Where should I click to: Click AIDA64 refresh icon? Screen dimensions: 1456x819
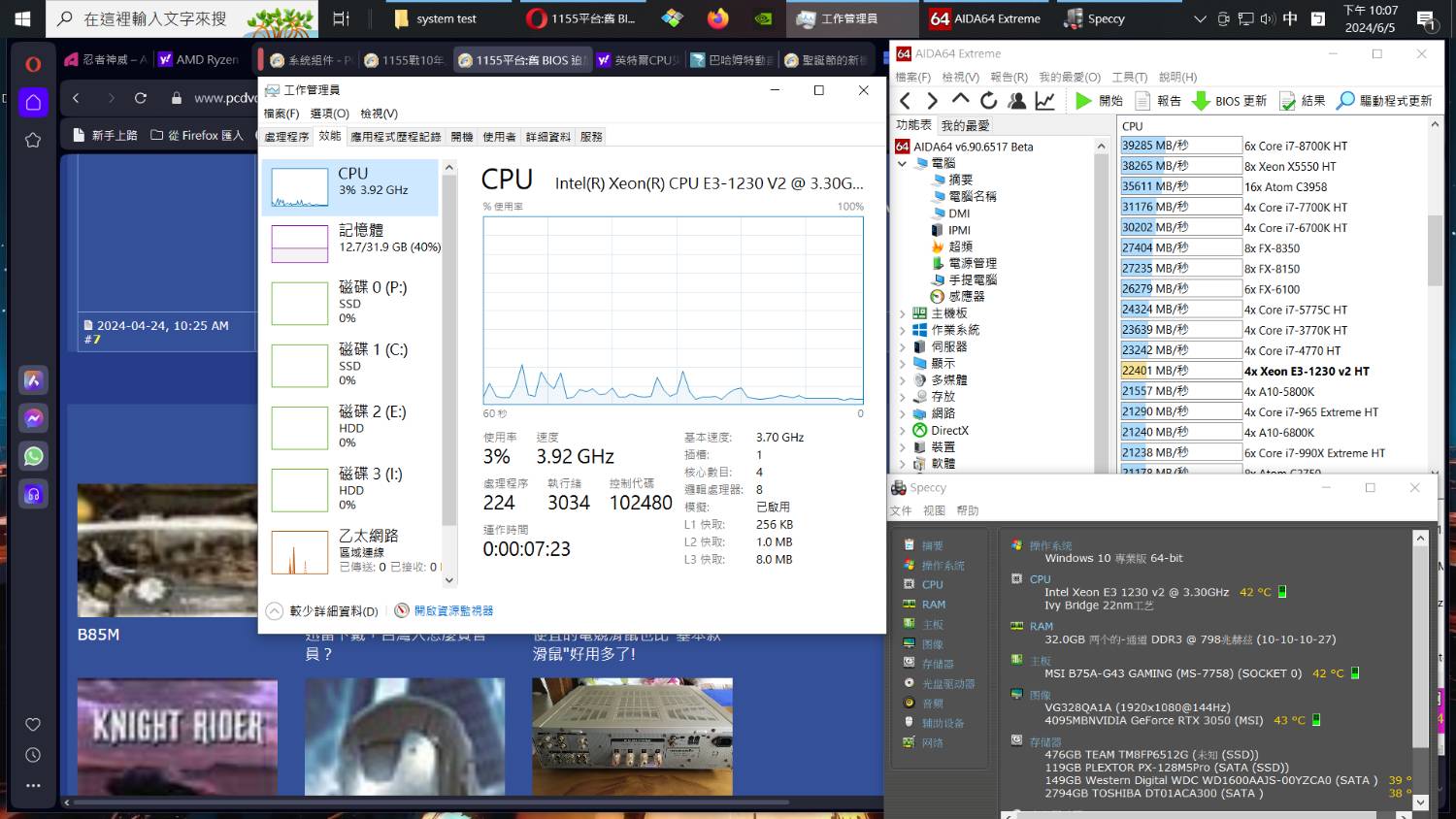[x=988, y=100]
